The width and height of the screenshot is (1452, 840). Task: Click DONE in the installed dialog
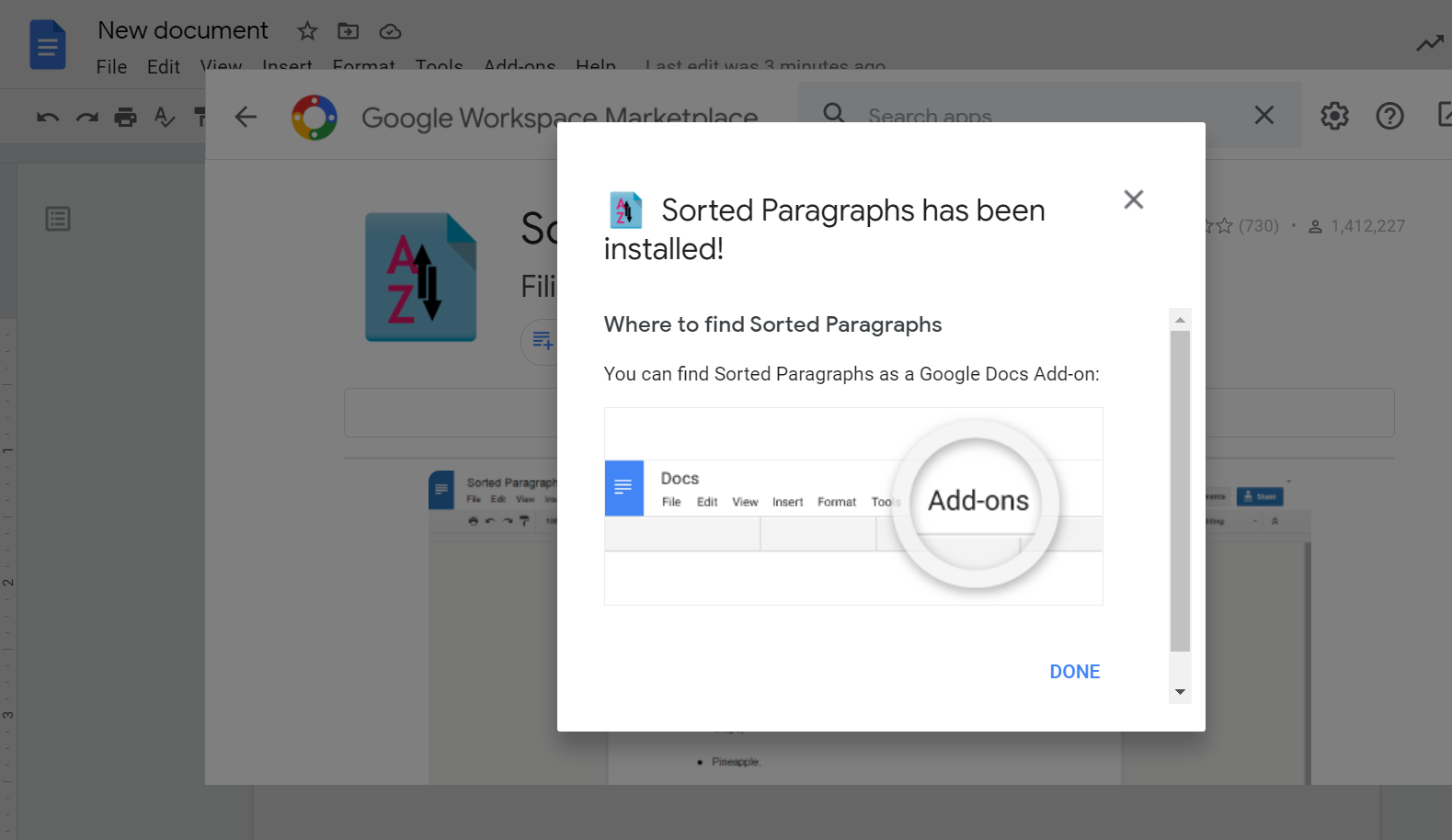pyautogui.click(x=1074, y=672)
